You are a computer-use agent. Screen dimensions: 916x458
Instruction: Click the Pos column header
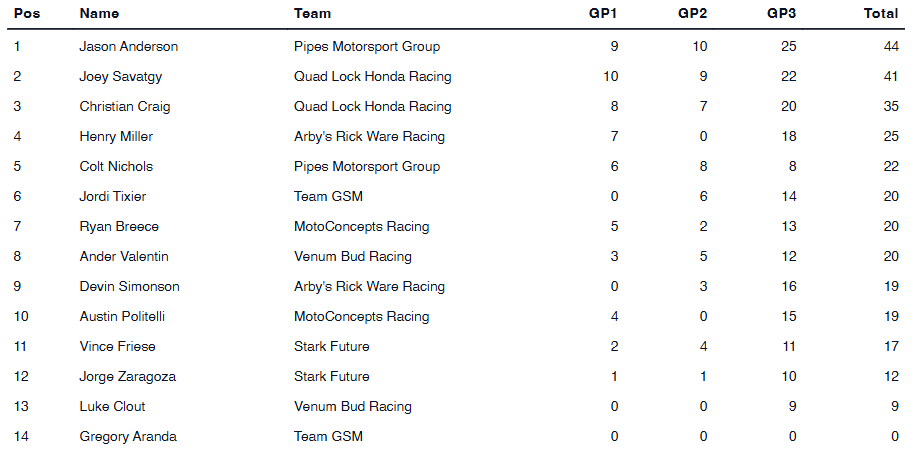point(26,14)
